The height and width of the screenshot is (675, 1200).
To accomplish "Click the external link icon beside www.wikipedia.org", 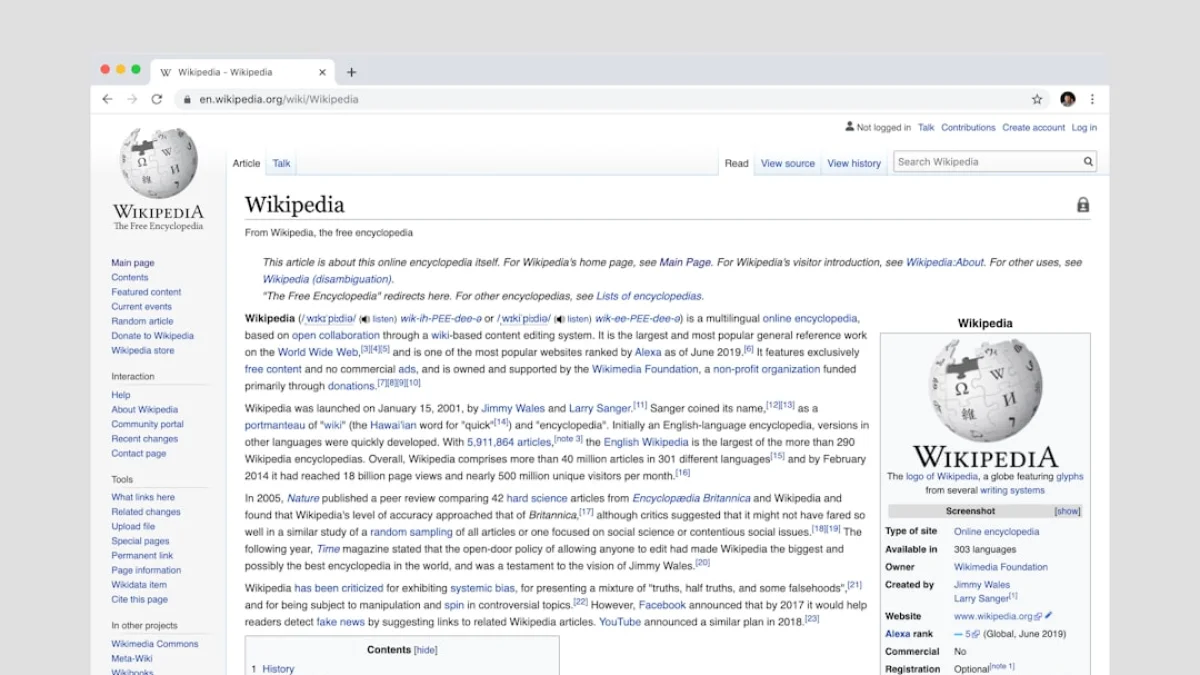I will tap(1037, 616).
